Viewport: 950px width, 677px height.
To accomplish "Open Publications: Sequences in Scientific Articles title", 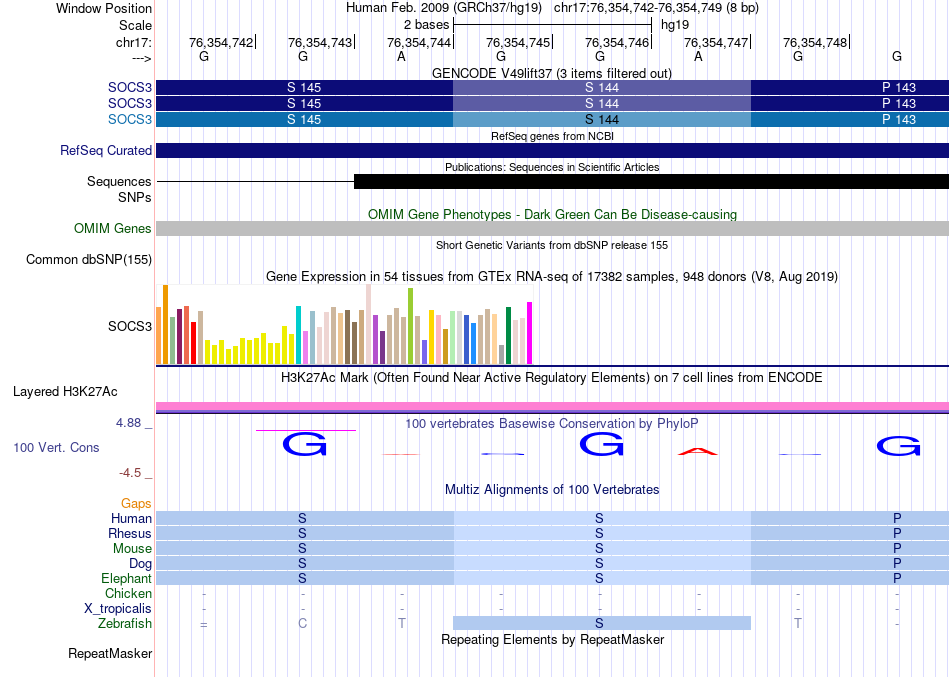I will tap(552, 167).
